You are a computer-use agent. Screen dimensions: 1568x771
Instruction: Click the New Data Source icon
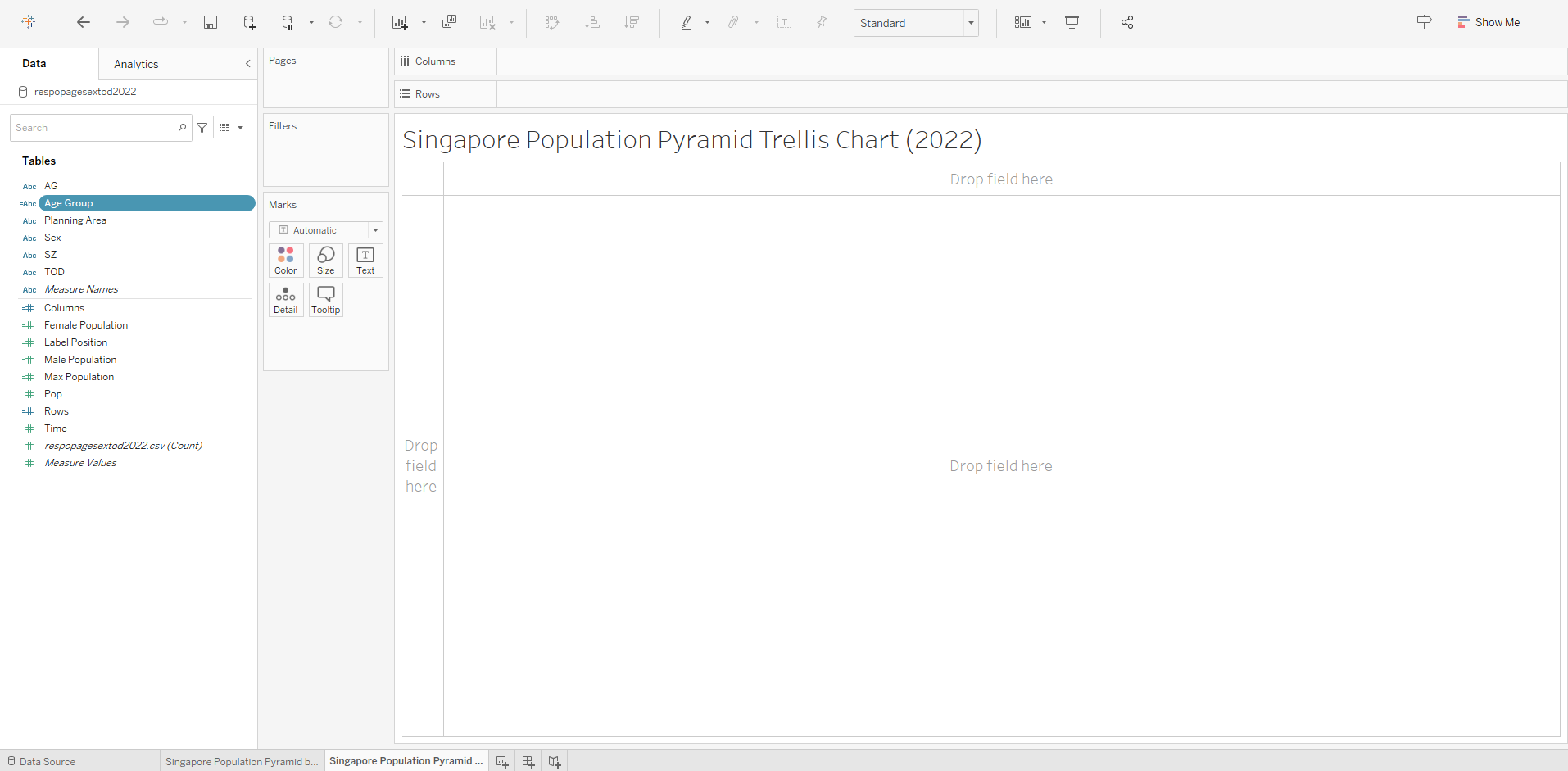pyautogui.click(x=249, y=22)
